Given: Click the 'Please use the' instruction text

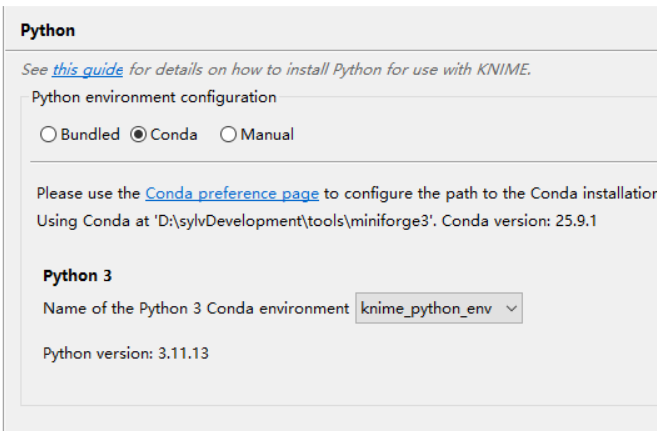Looking at the screenshot, I should pos(88,193).
